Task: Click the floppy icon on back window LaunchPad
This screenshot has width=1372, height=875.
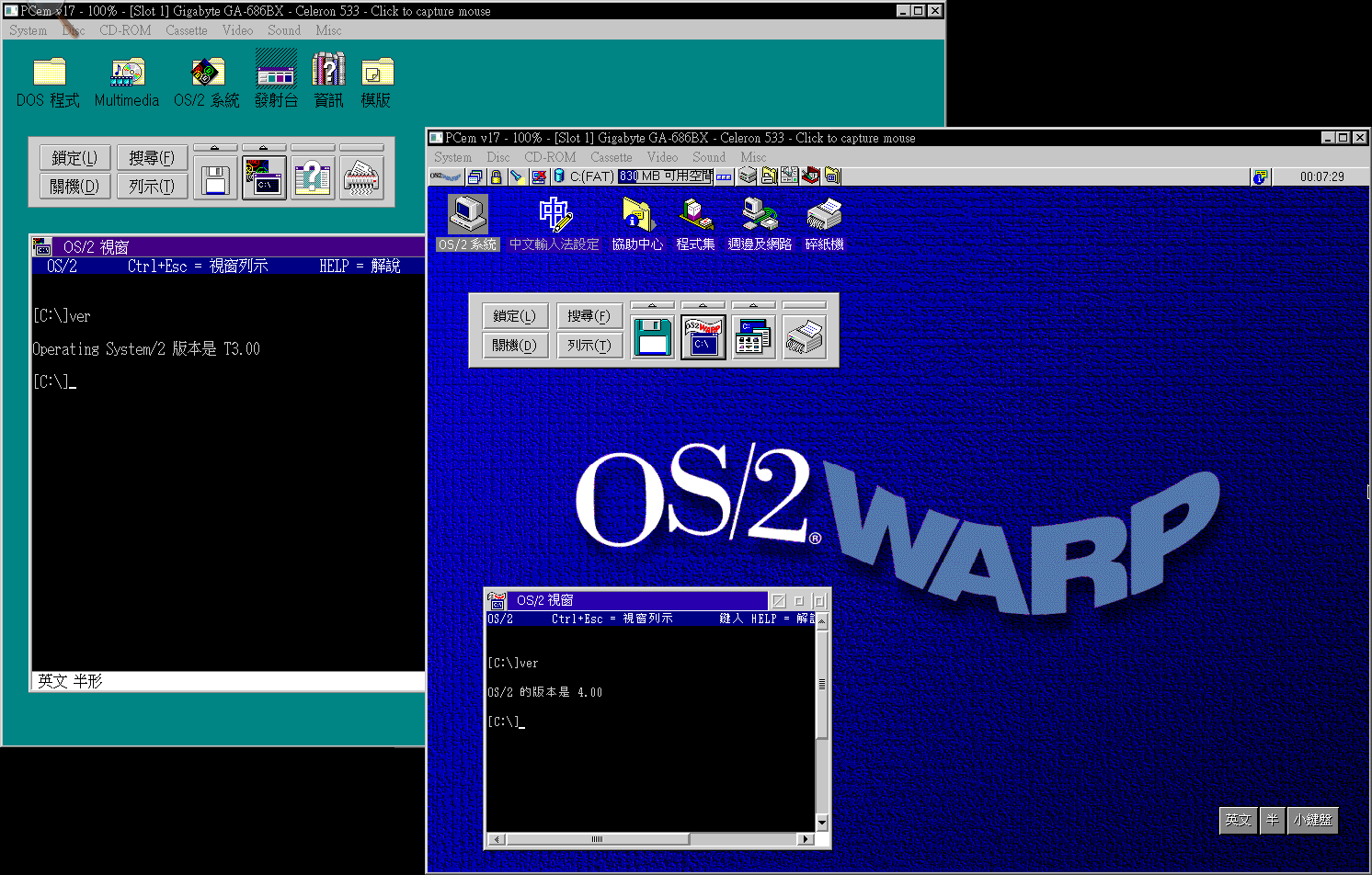Action: pos(215,178)
